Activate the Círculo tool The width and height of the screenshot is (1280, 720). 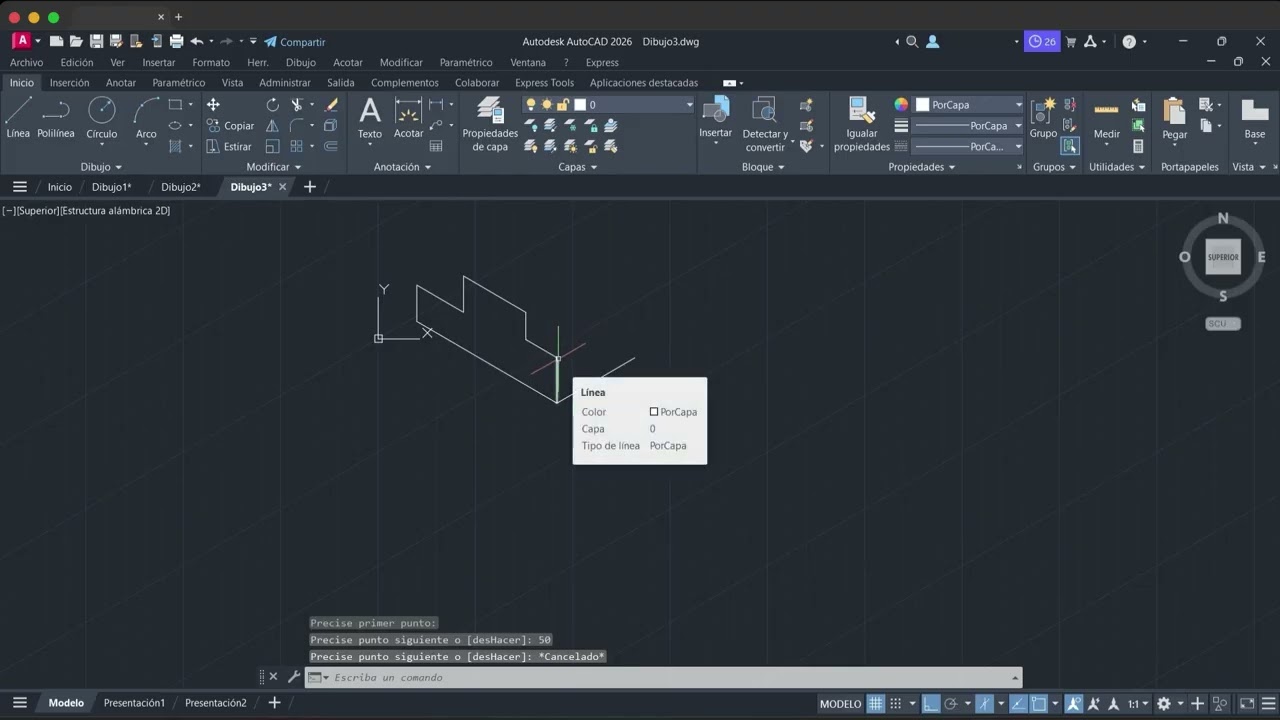[x=102, y=118]
